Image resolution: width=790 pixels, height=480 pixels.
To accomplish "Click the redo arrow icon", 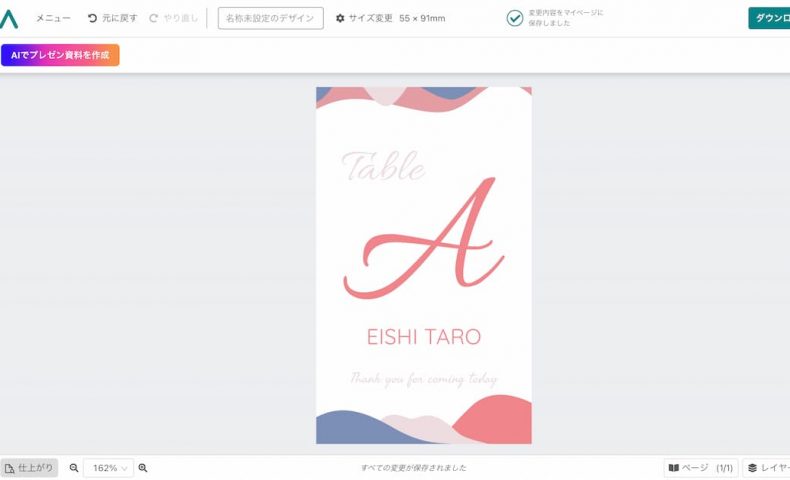I will click(154, 18).
